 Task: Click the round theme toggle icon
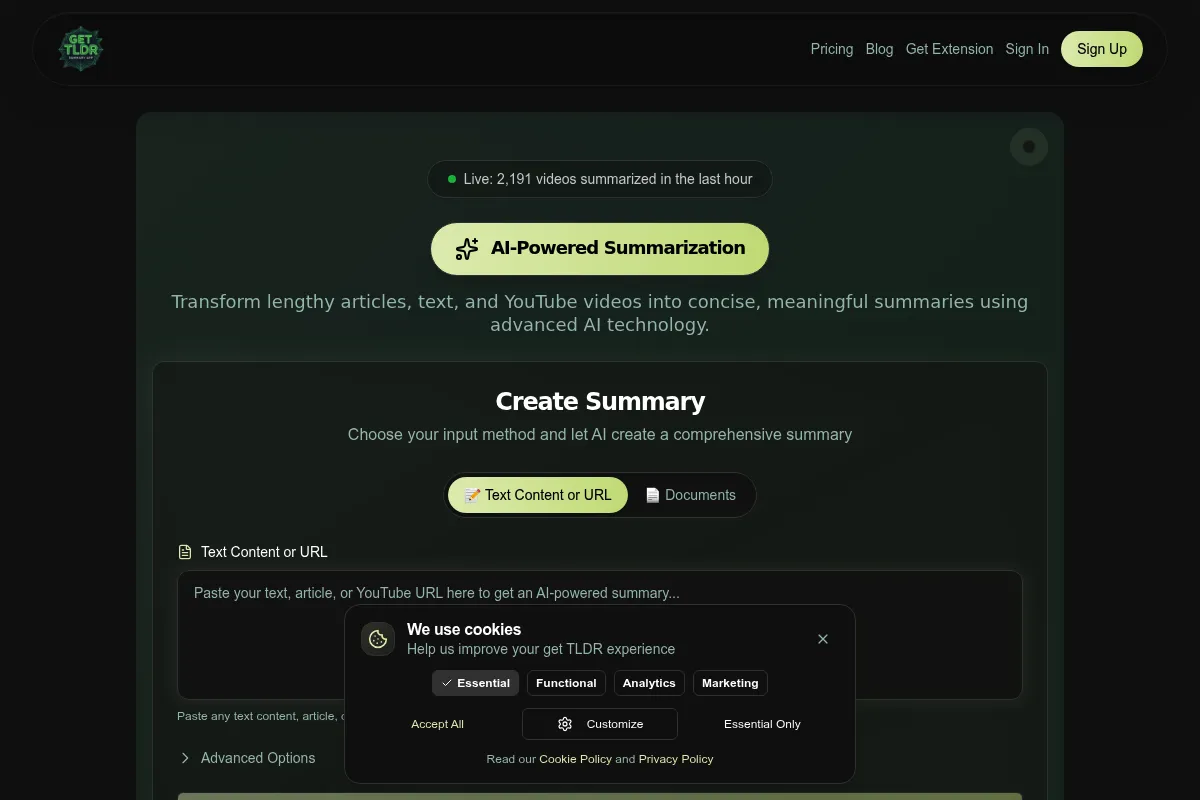pos(1029,147)
